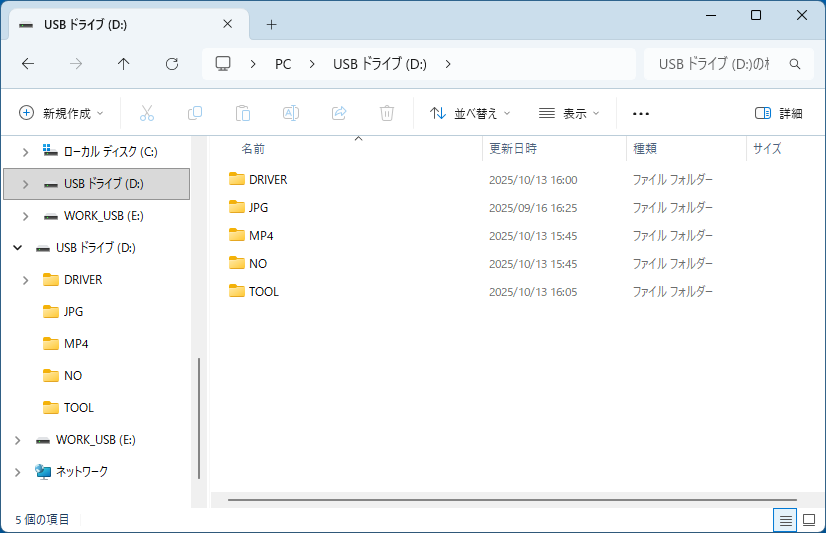Screen dimensions: 826x533
Task: Open the 新規作成 dropdown
Action: (61, 113)
